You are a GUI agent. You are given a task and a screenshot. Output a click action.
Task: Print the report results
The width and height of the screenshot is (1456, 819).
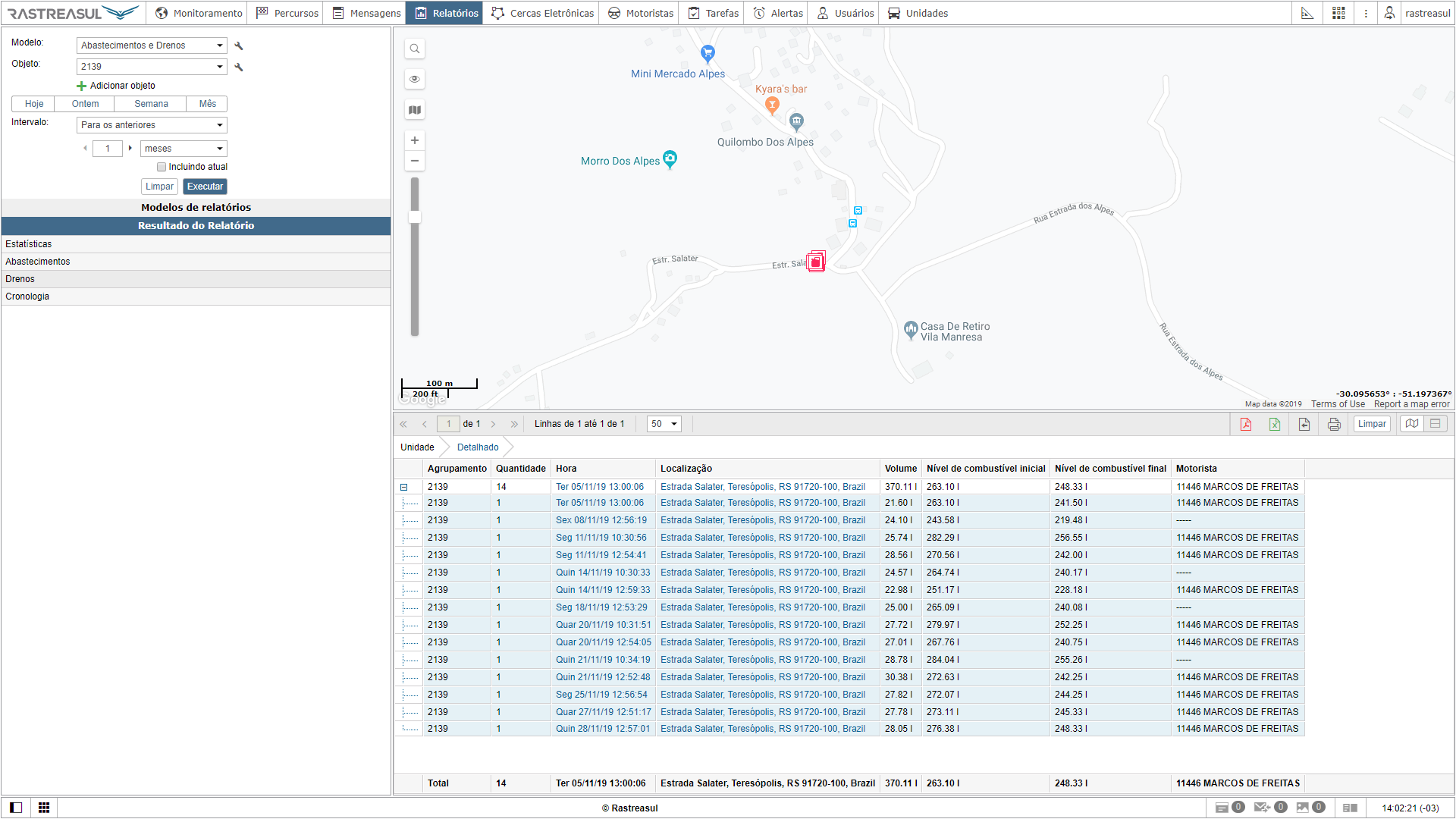1334,424
